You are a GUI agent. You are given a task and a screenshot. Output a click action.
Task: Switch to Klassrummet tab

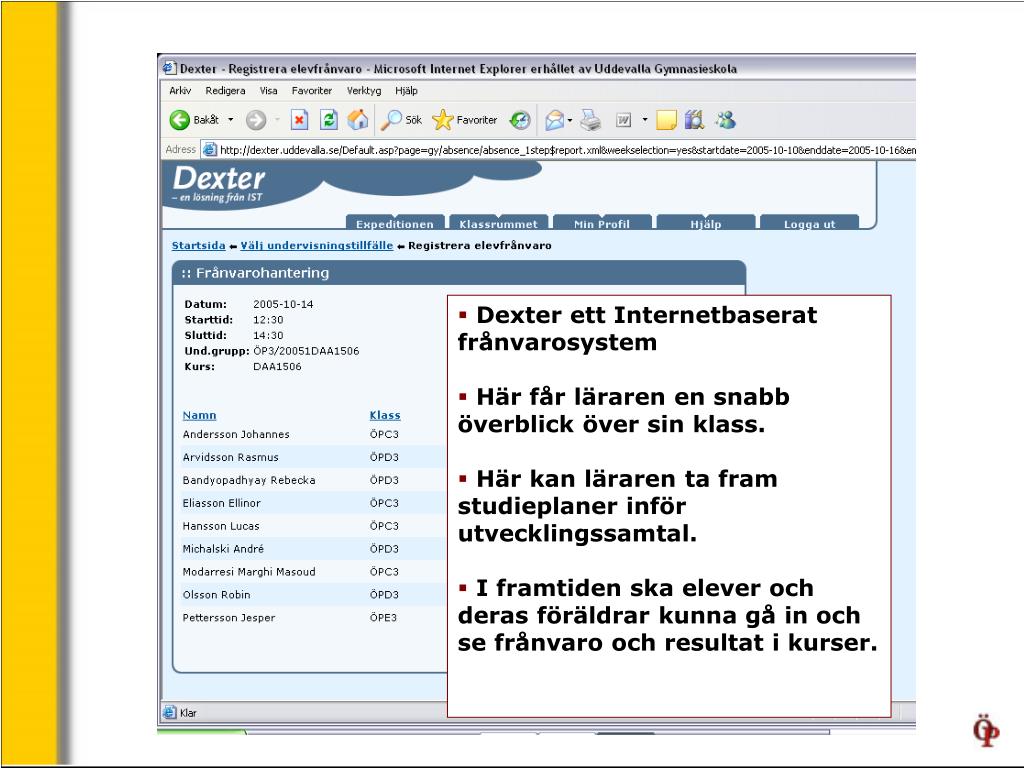click(498, 223)
